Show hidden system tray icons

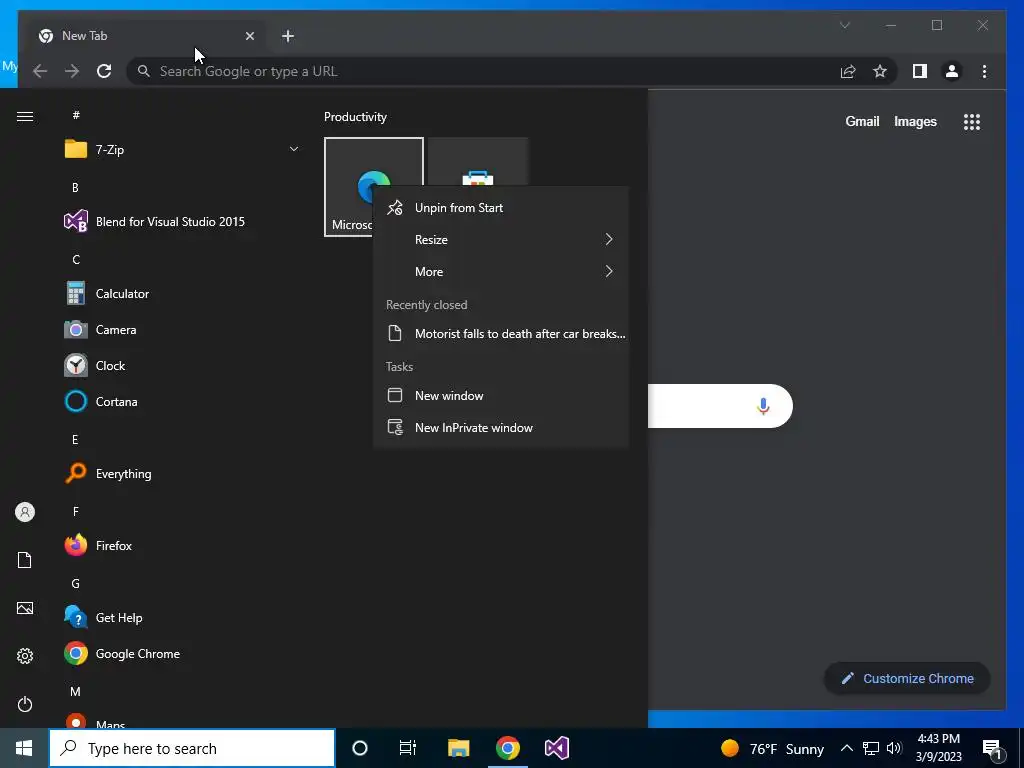pos(846,748)
